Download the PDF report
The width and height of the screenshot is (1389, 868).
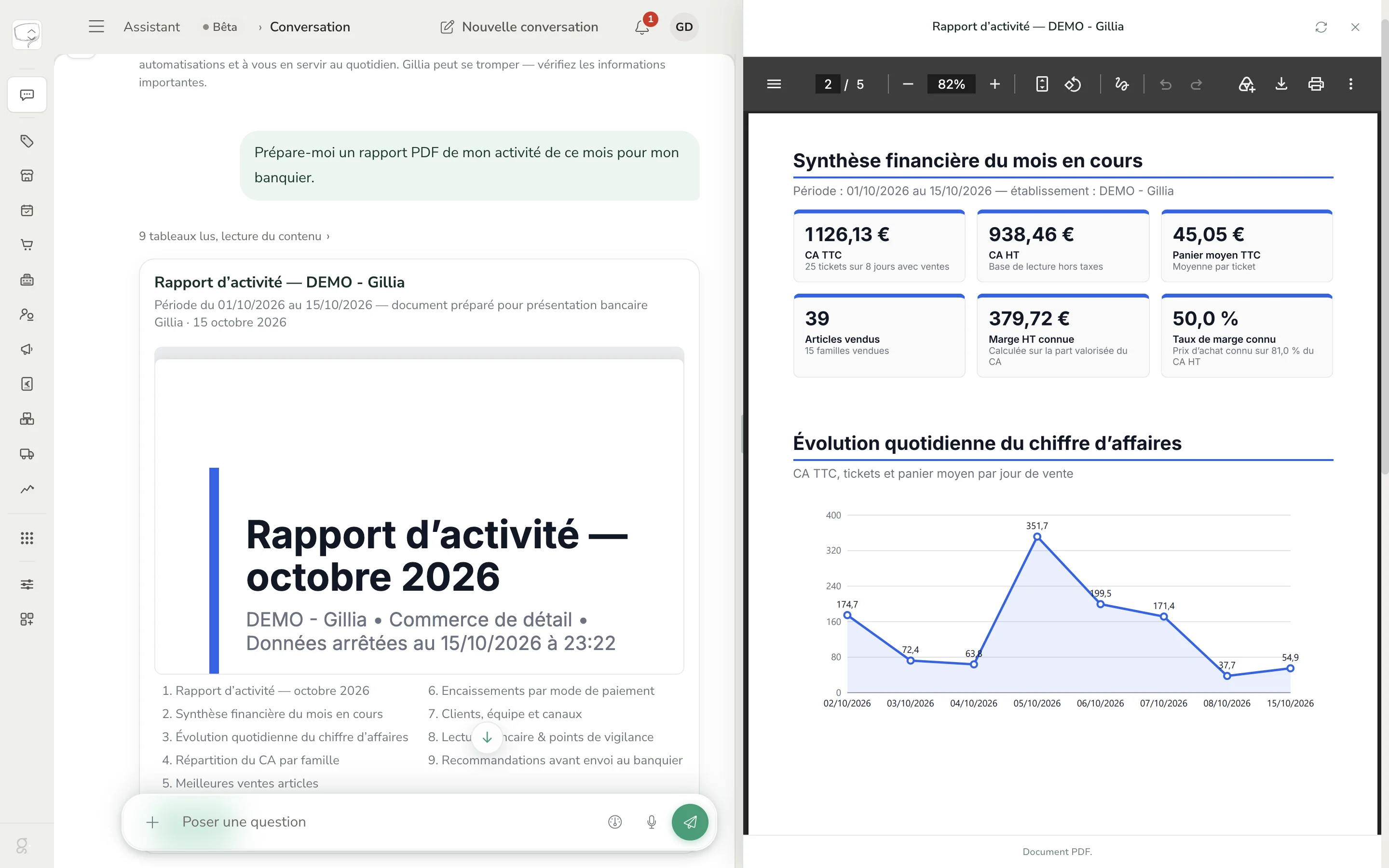point(1281,84)
